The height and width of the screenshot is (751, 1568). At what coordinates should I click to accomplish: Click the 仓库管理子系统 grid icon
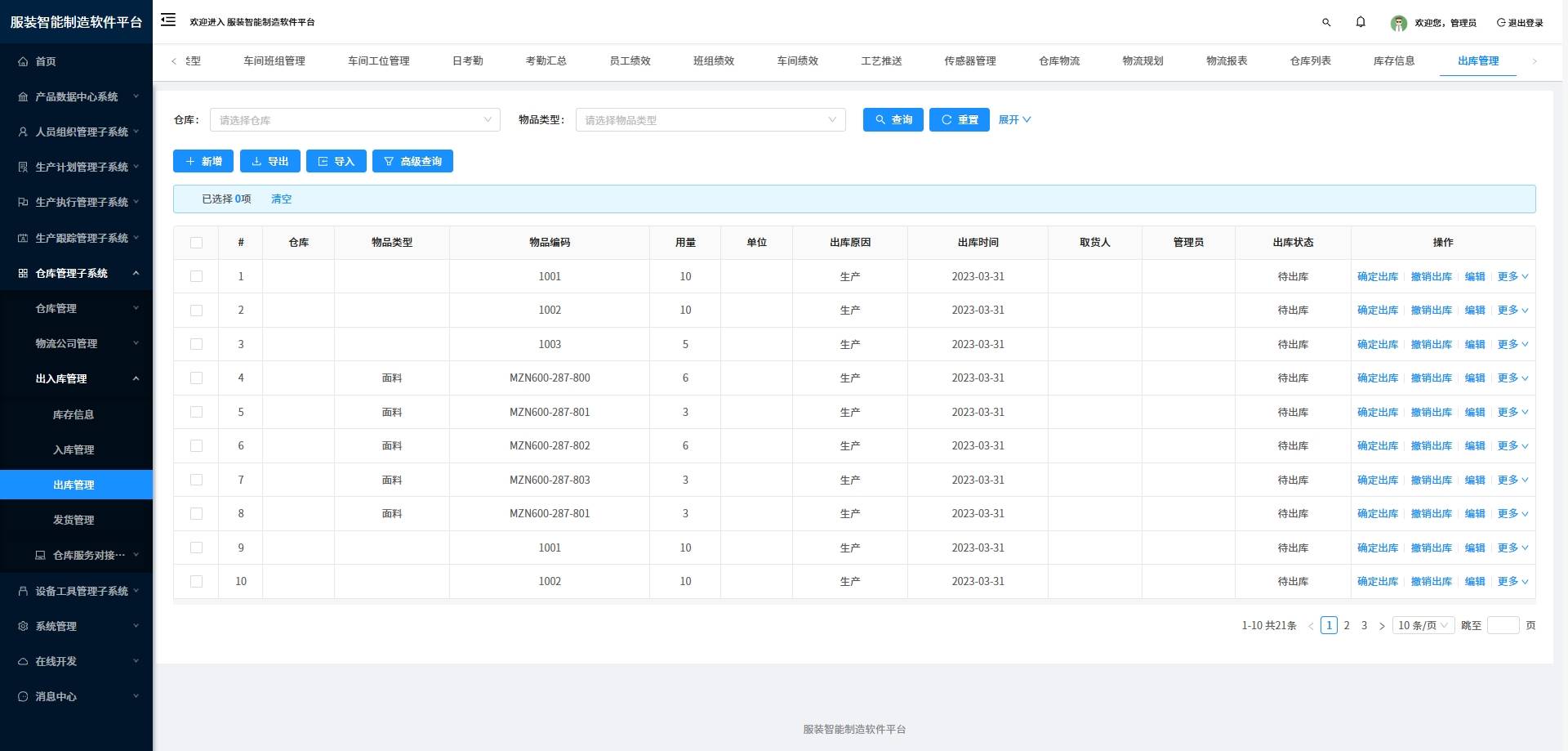coord(23,273)
